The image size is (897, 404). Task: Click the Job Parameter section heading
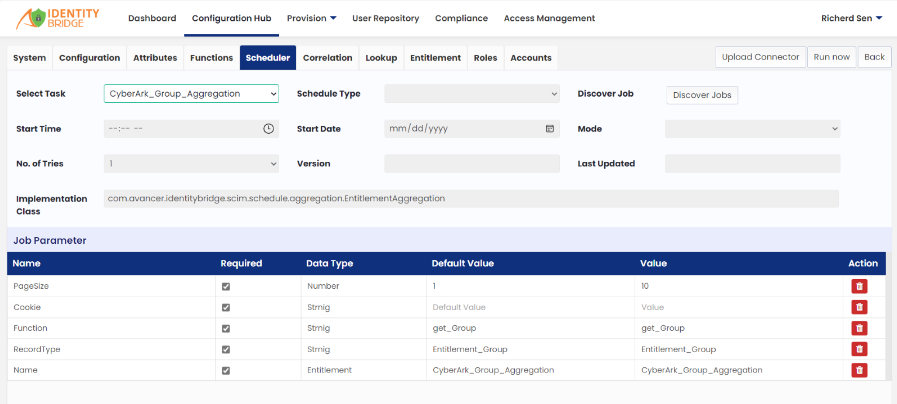click(50, 241)
